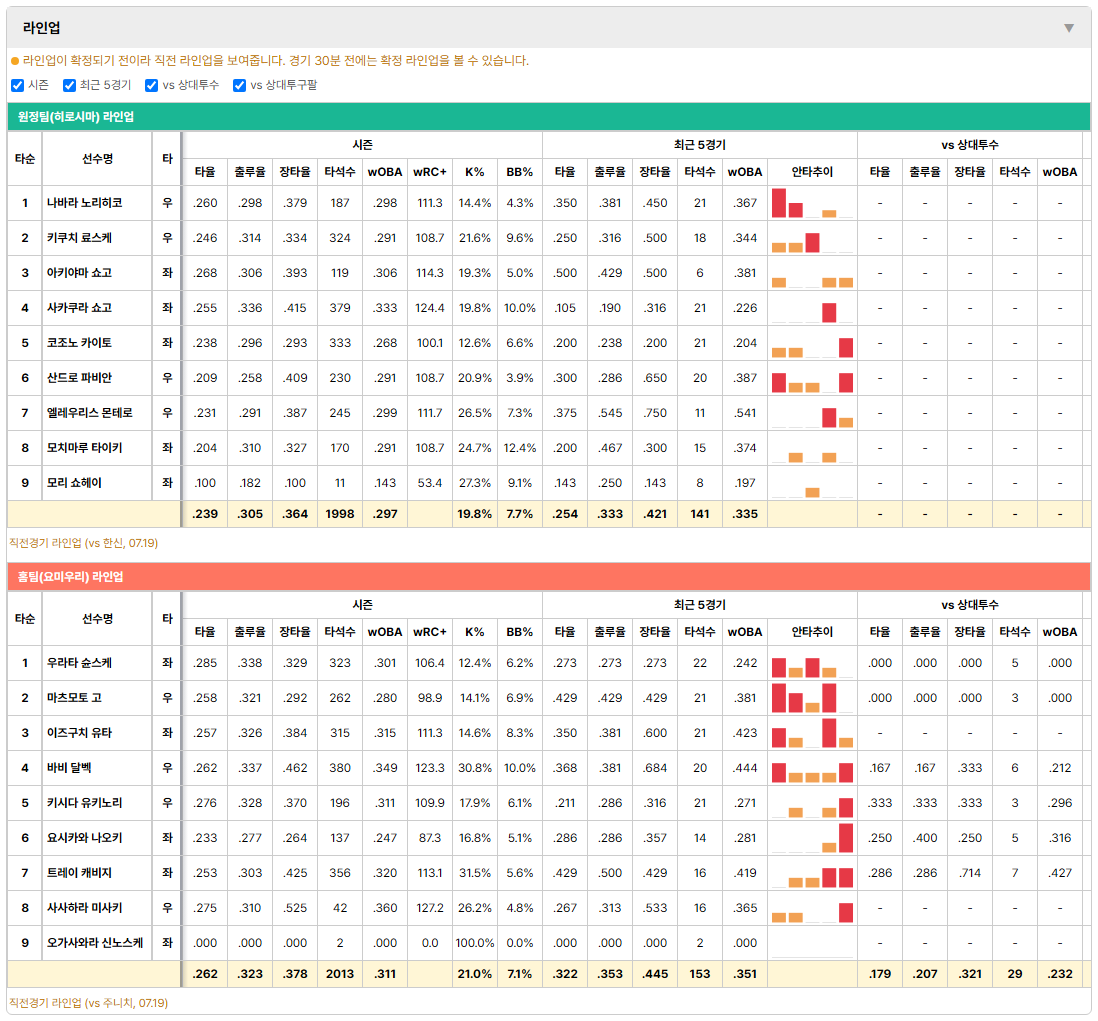Open player 사카쿠라 쇼고
1098x1021 pixels.
pyautogui.click(x=79, y=308)
